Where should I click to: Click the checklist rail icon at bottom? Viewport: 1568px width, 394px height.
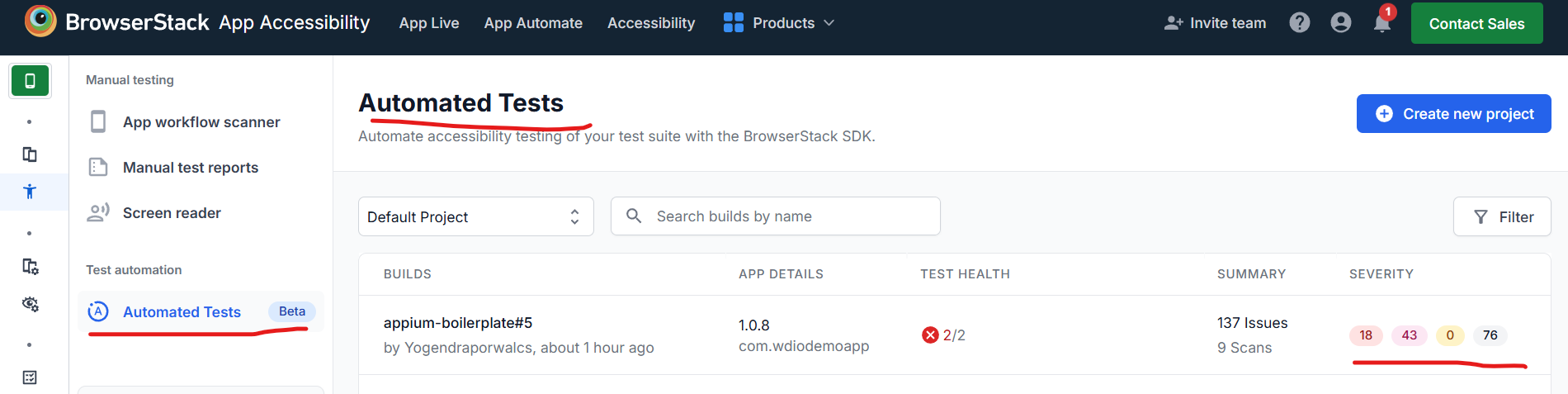coord(30,377)
